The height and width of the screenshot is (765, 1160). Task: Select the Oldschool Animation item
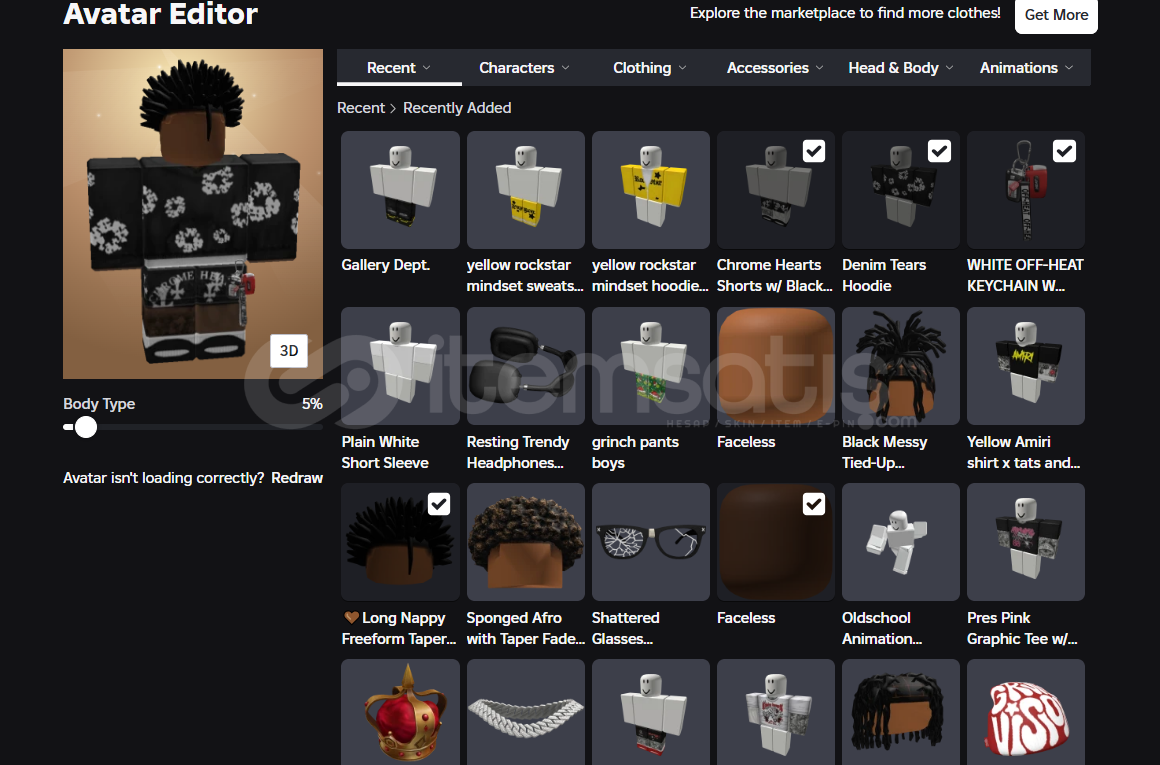(901, 542)
